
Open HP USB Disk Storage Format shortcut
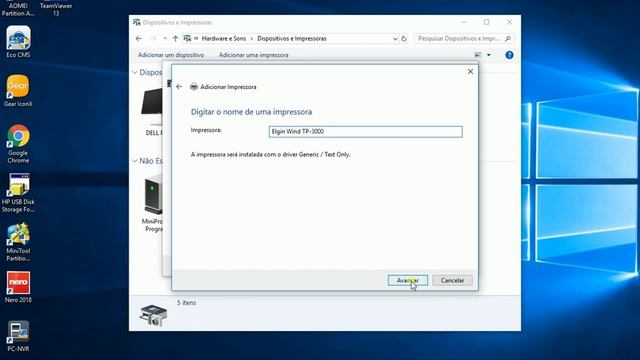pyautogui.click(x=18, y=193)
